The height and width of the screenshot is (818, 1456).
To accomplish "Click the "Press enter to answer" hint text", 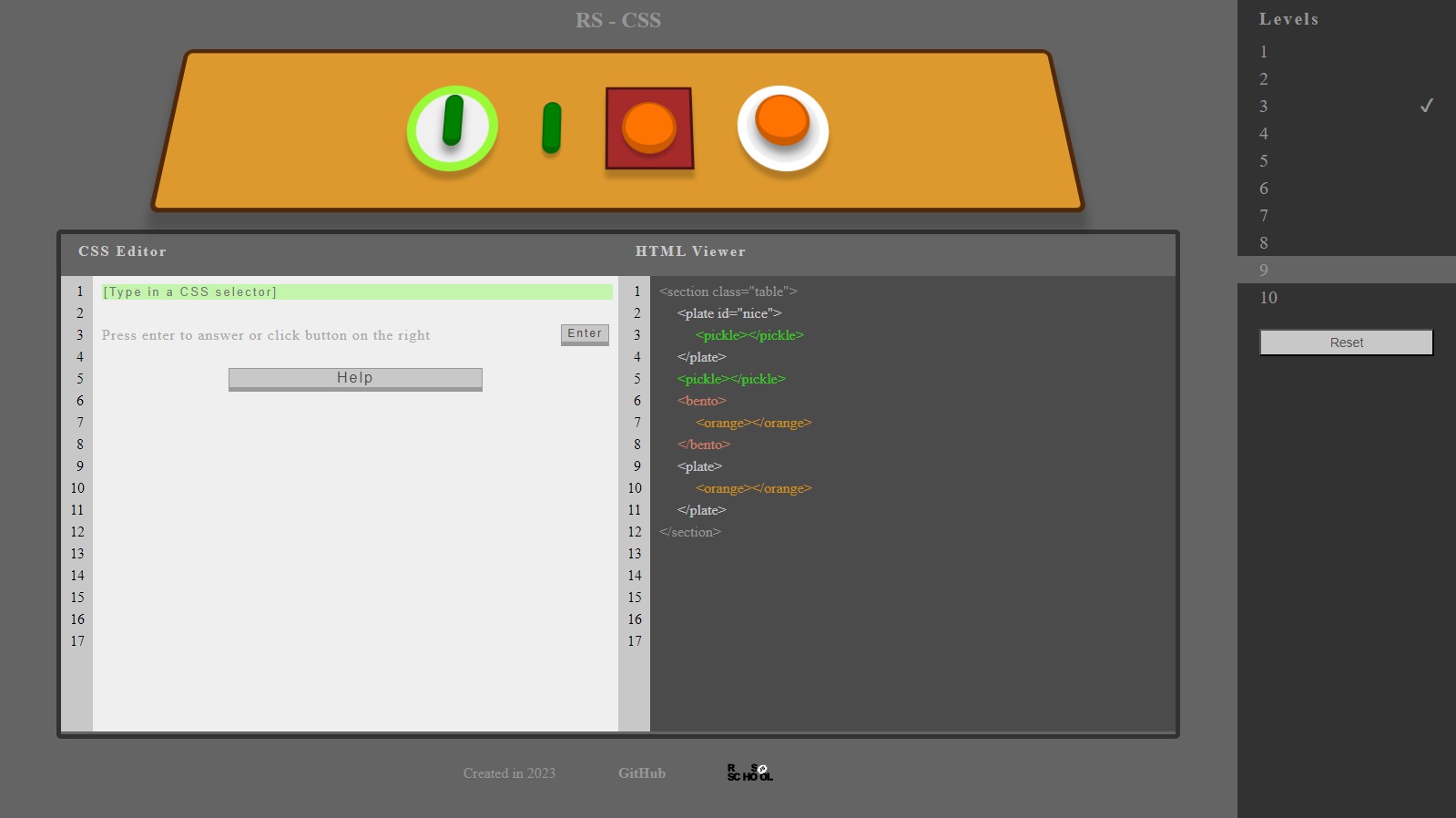I will (x=266, y=335).
